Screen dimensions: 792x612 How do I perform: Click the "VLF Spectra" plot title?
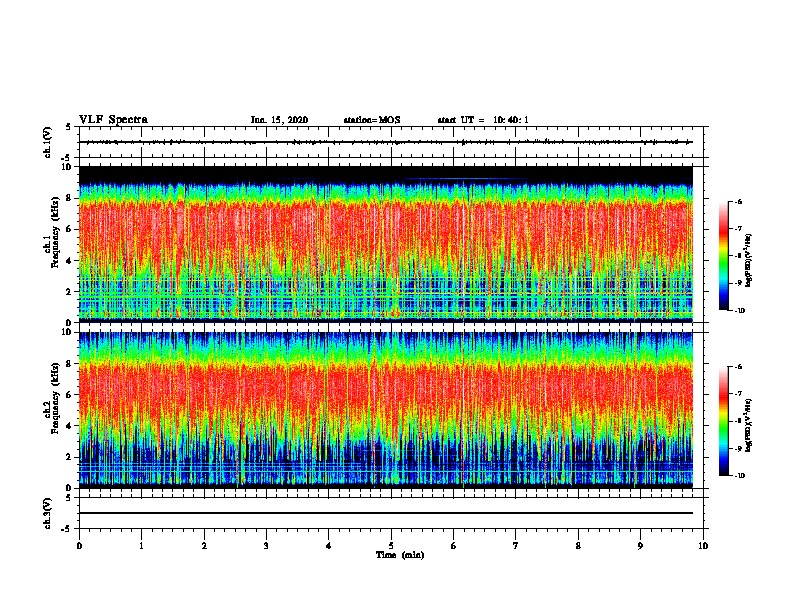coord(113,120)
